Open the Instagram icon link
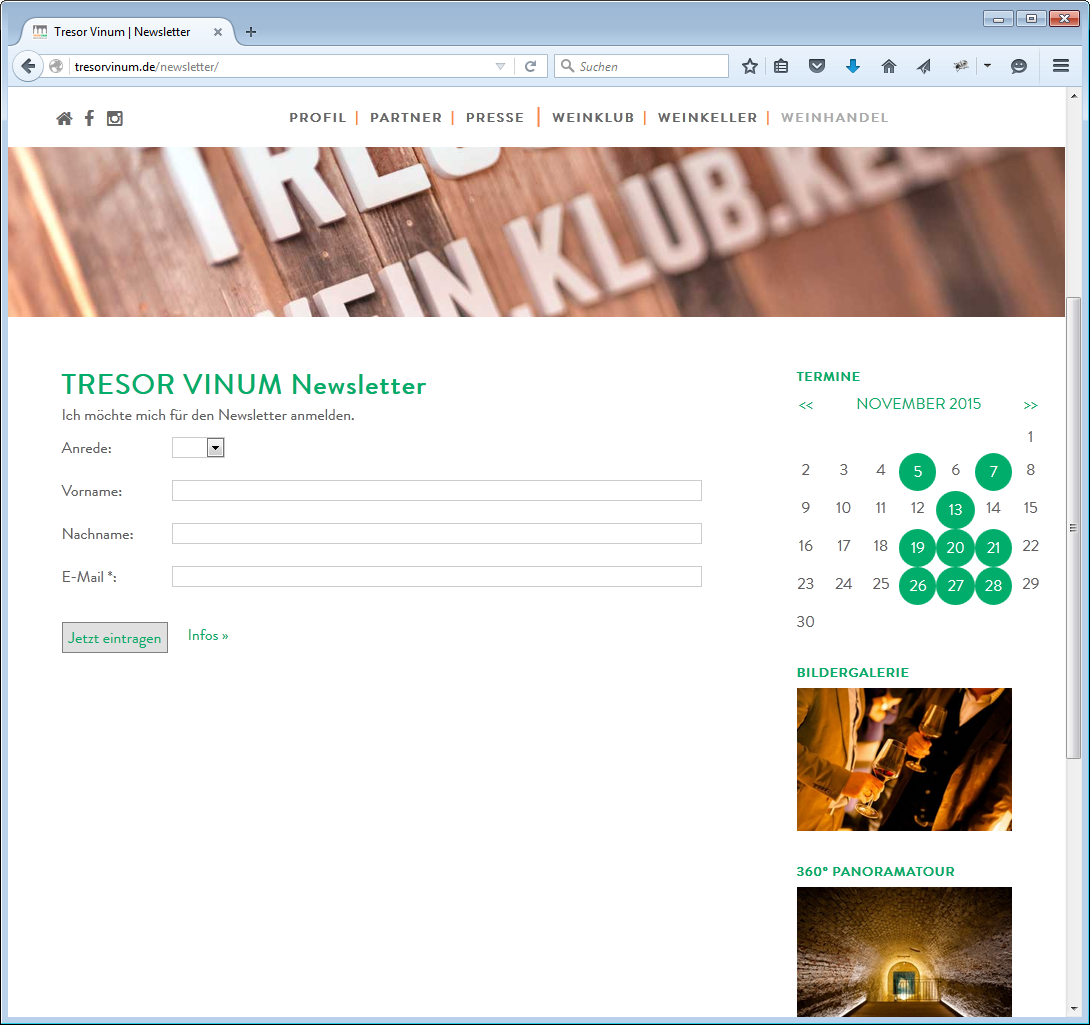This screenshot has width=1090, height=1025. point(115,118)
